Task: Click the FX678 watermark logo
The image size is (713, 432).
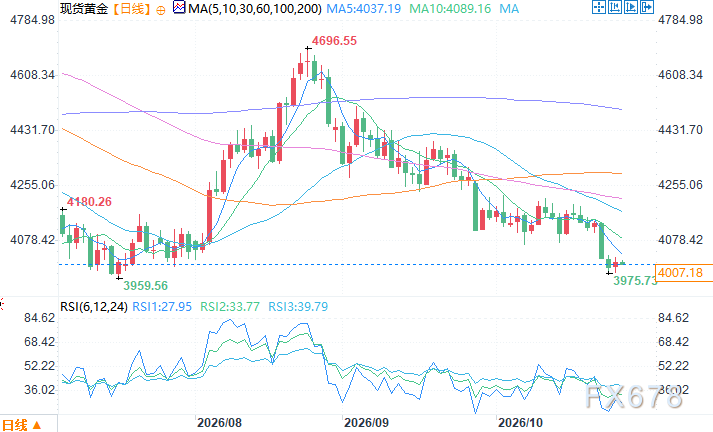Action: (x=633, y=397)
